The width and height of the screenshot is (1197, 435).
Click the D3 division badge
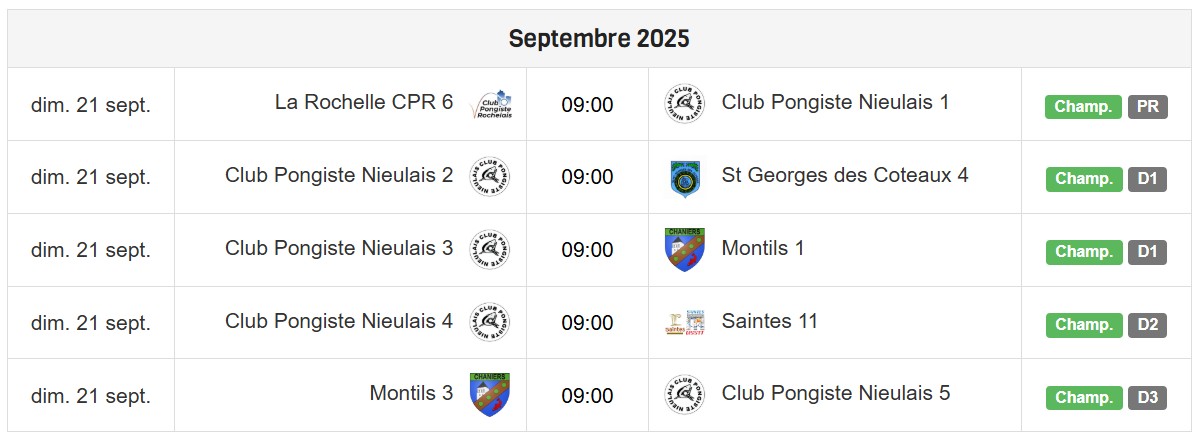1147,398
